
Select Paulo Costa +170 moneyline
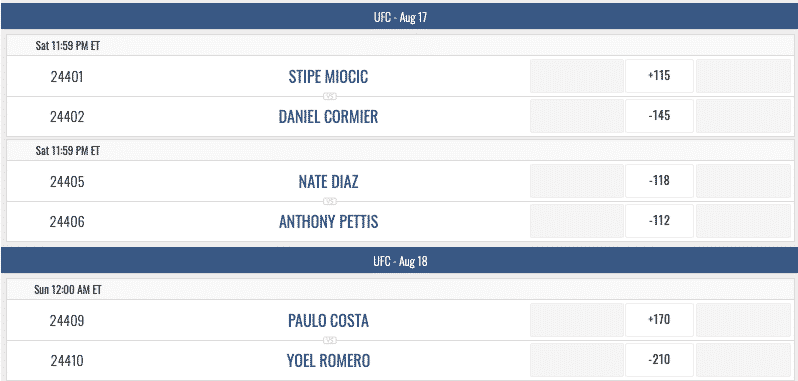[x=659, y=320]
